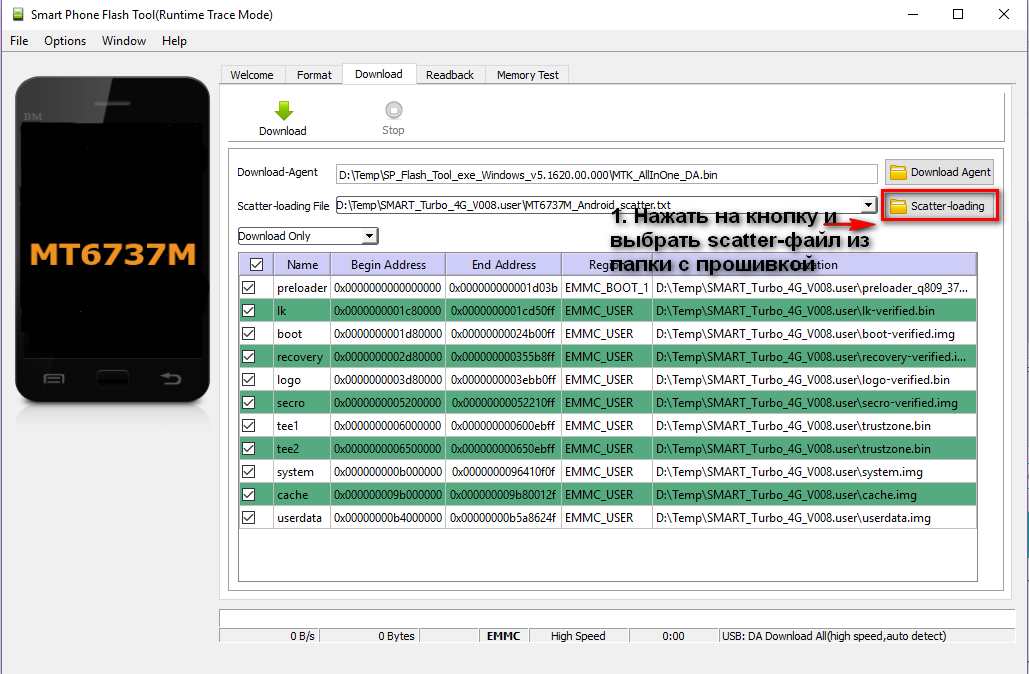Click the Begin Address column header

coord(388,264)
